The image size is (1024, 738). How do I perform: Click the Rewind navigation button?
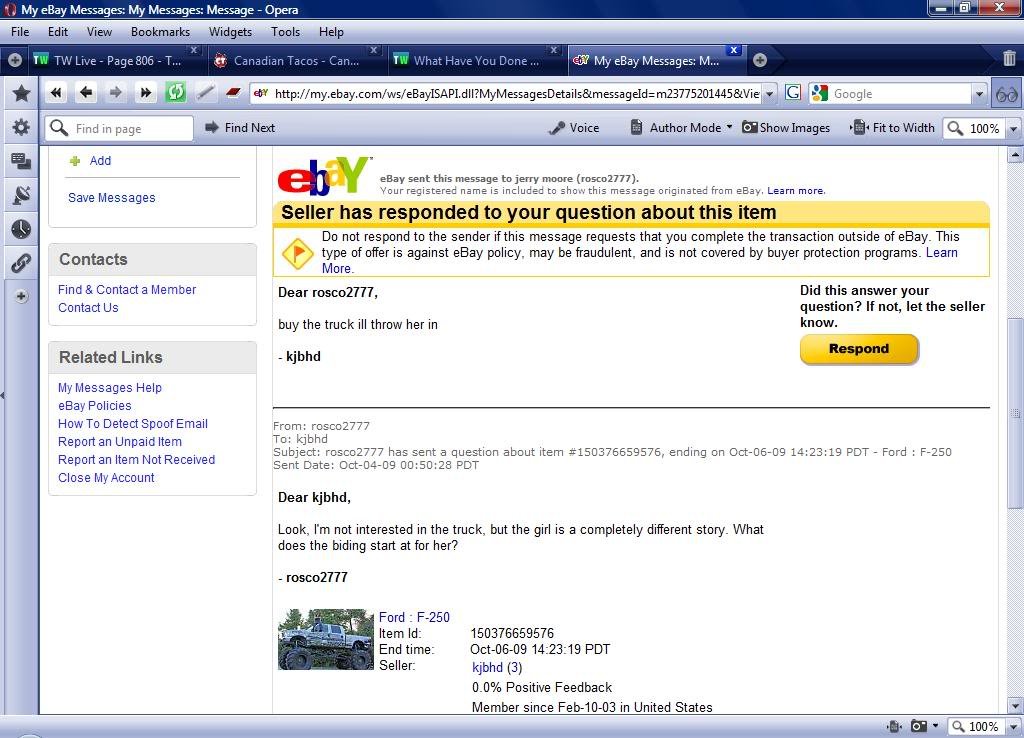click(56, 93)
